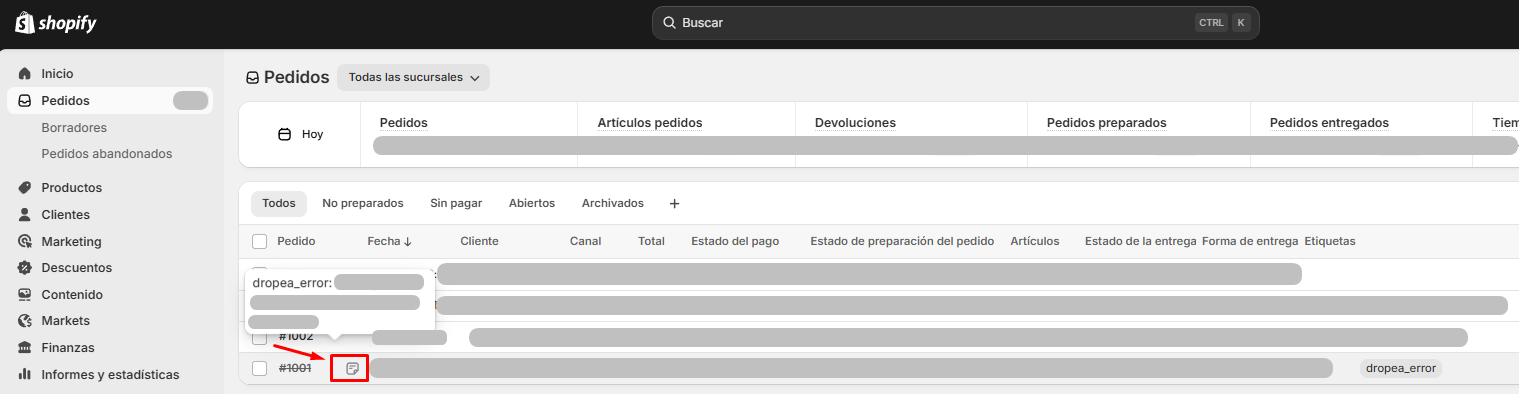Screen dimensions: 1519x394
Task: Open Pedidos abandonados link
Action: coord(107,154)
